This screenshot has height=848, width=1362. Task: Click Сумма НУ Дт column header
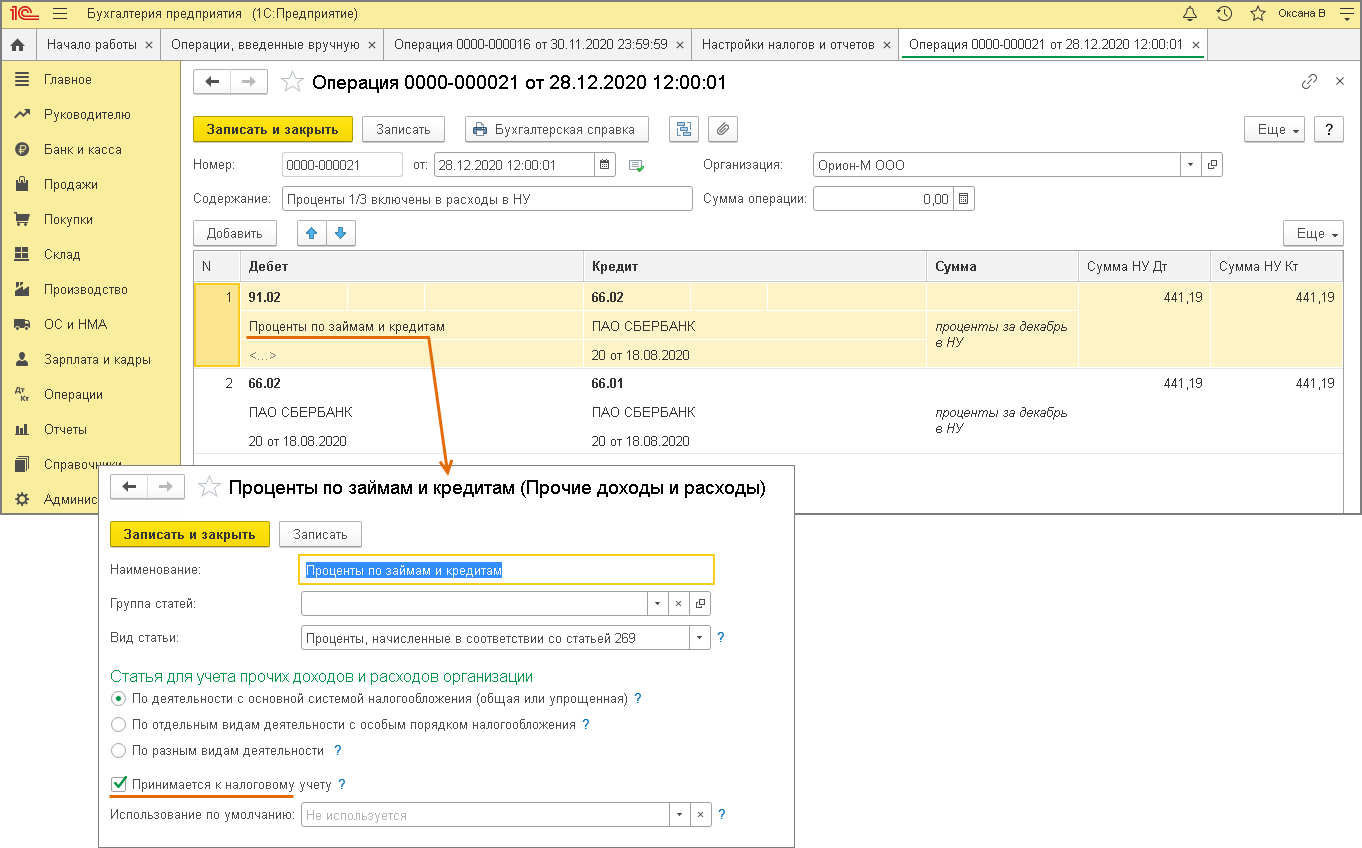coord(1144,267)
